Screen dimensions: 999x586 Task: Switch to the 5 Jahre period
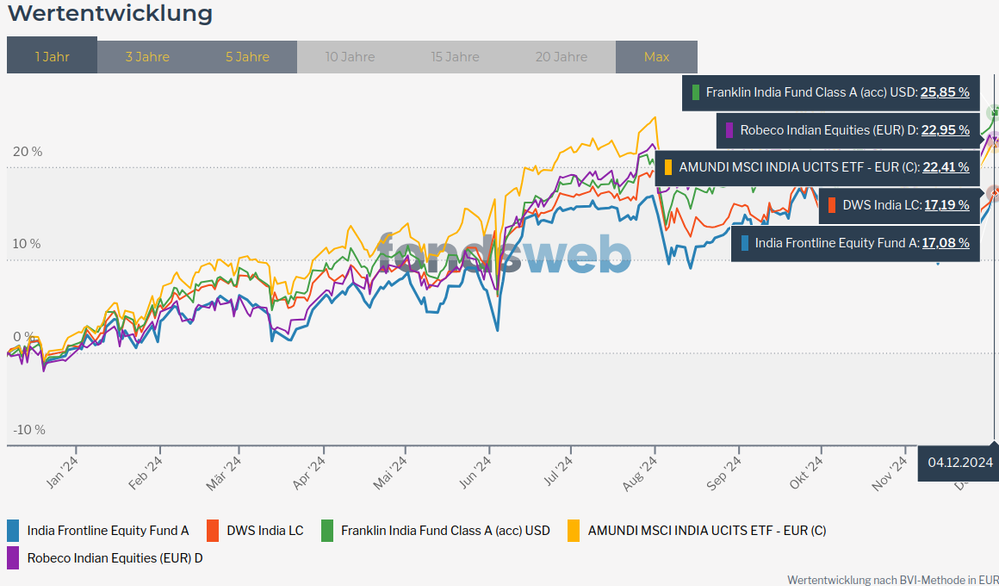(x=247, y=56)
